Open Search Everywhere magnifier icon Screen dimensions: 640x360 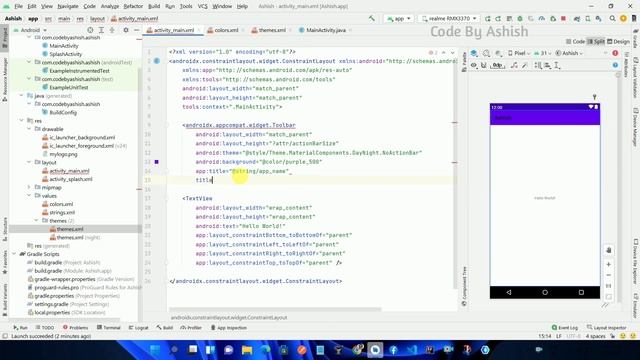(612, 18)
